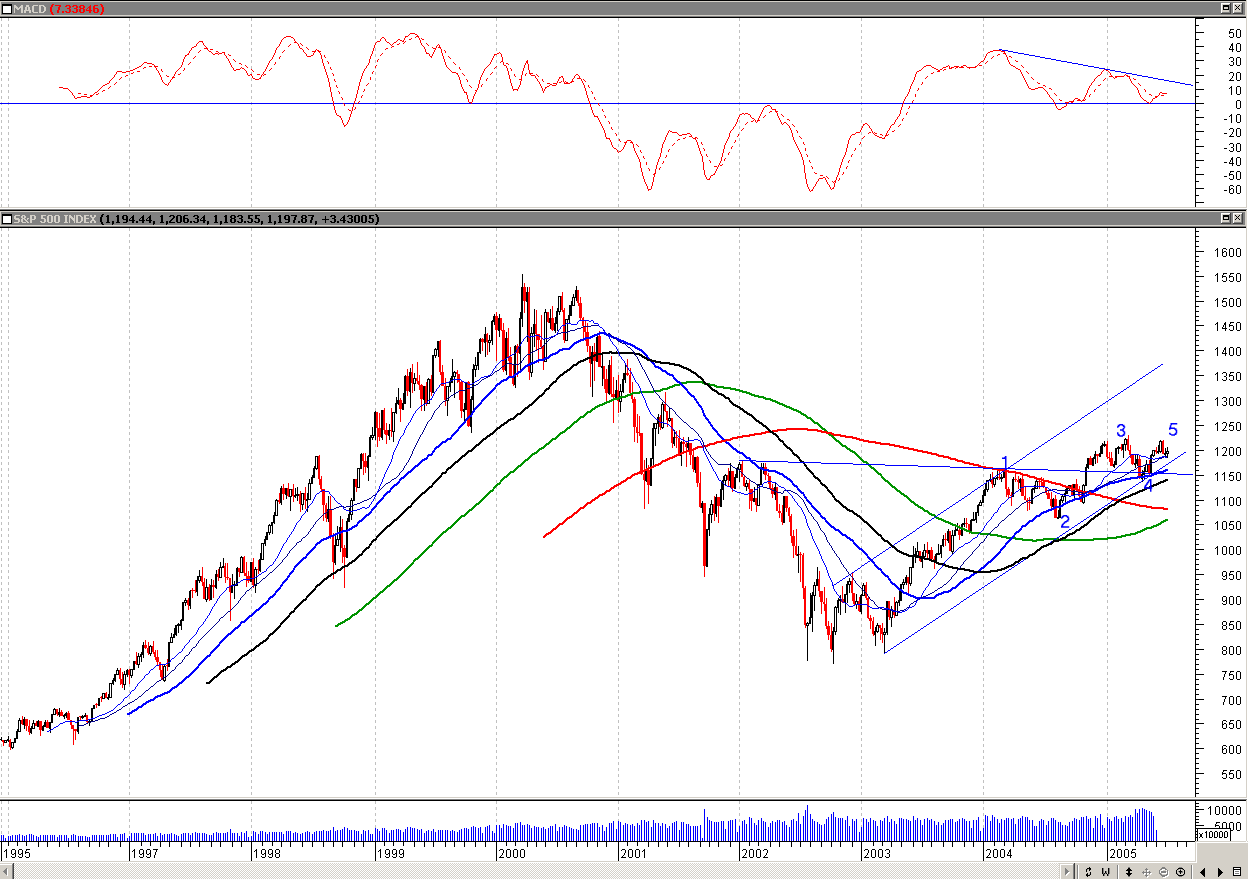Activate the chart pan crosshair tool
The height and width of the screenshot is (879, 1248).
pyautogui.click(x=1147, y=872)
